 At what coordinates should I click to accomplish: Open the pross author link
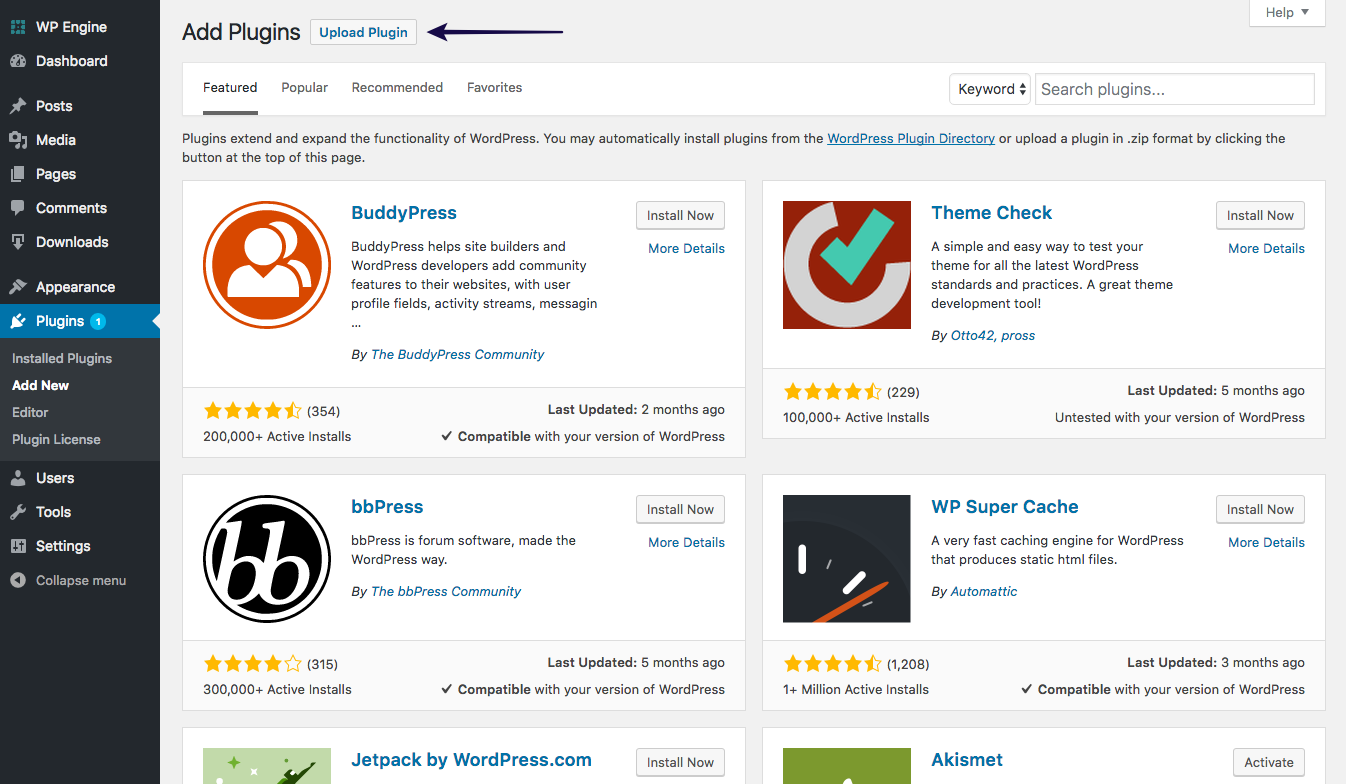point(1018,335)
